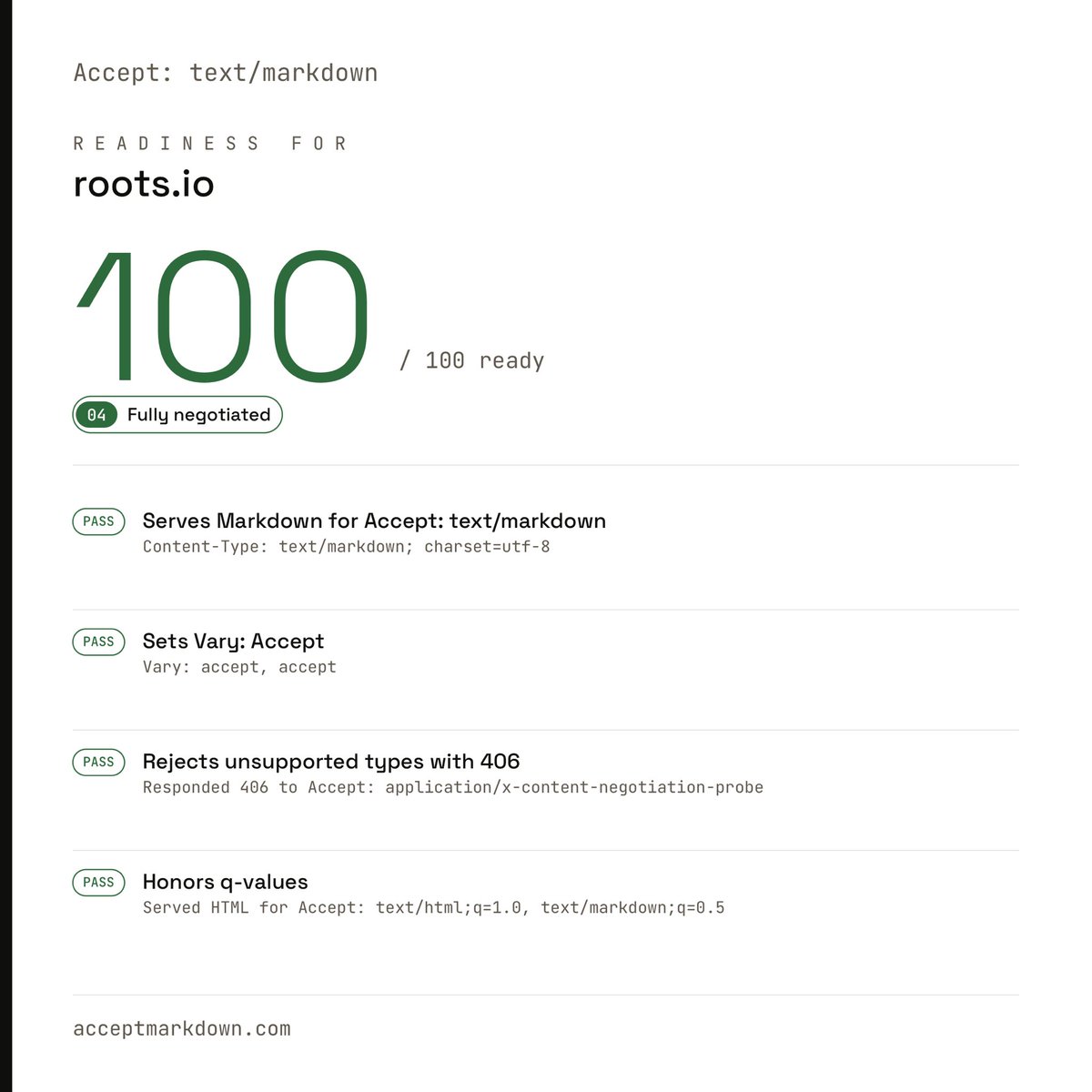Click 'Served HTML for Accept' detail line
Screen dimensions: 1092x1092
[434, 907]
